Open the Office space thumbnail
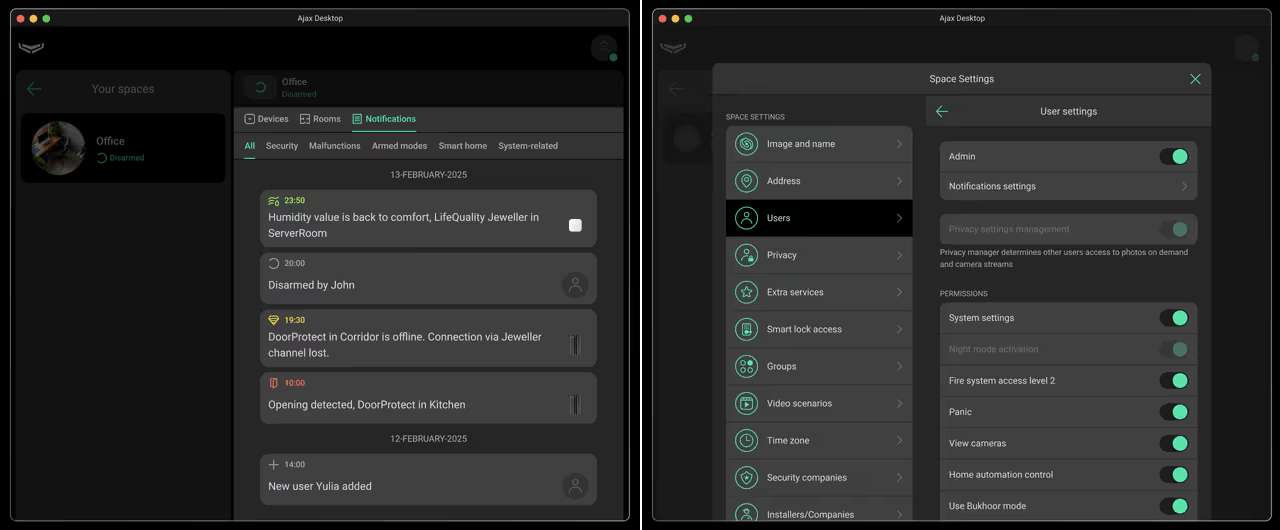The image size is (1280, 530). coord(58,148)
